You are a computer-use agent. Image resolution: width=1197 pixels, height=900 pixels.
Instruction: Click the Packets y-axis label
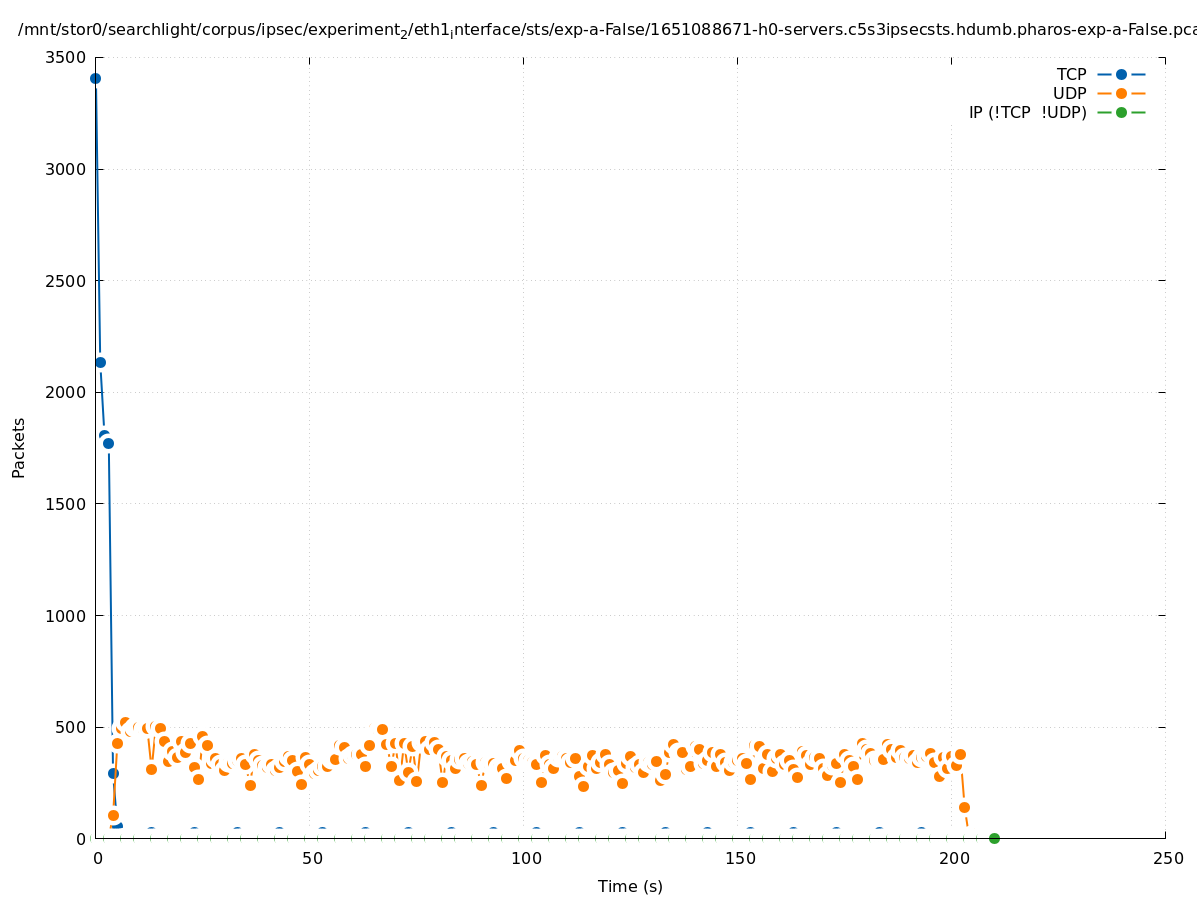click(x=19, y=447)
